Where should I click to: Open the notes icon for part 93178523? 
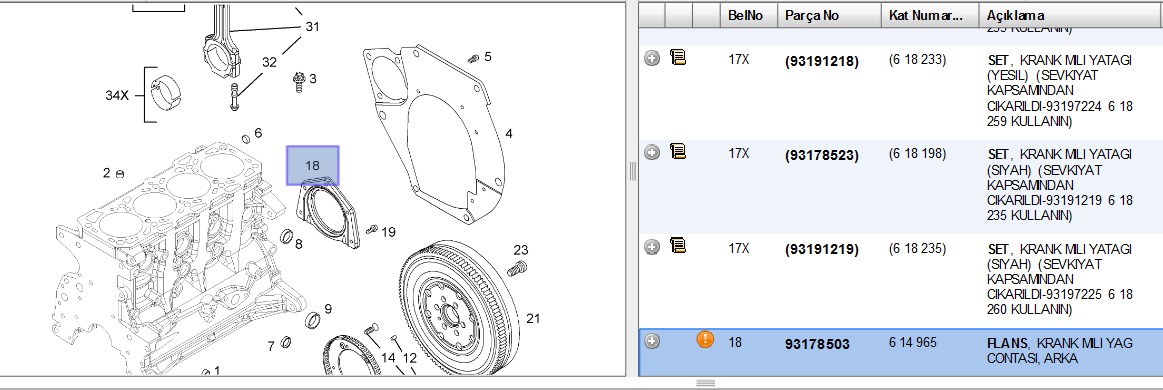677,152
